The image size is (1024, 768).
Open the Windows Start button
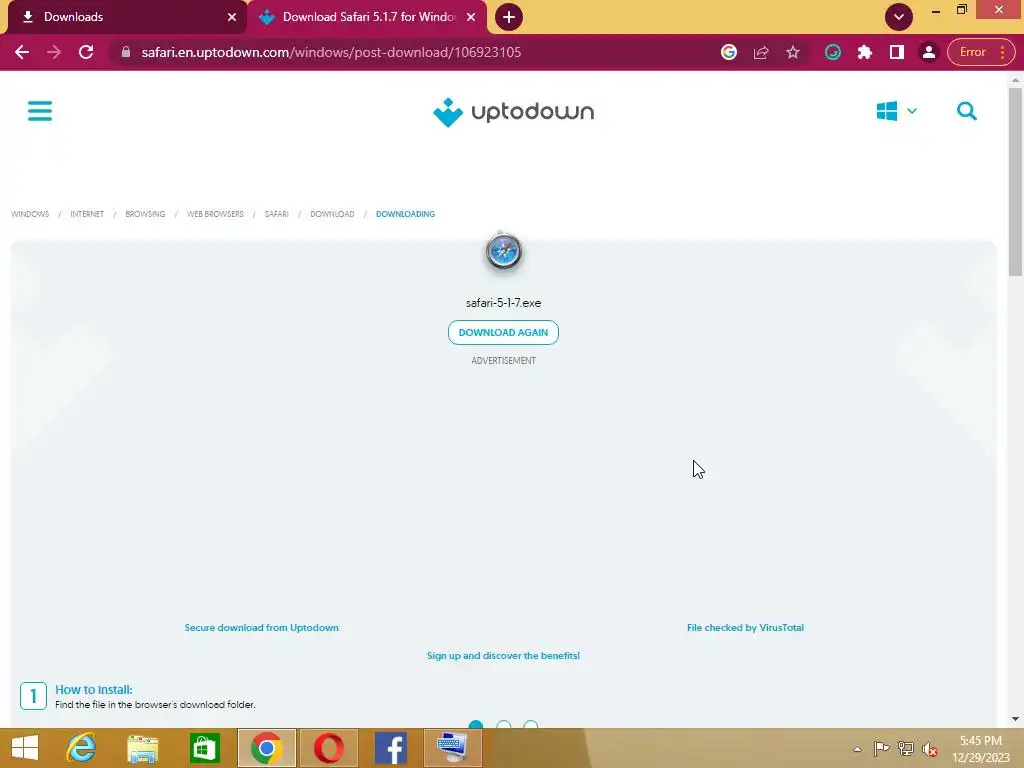(25, 748)
